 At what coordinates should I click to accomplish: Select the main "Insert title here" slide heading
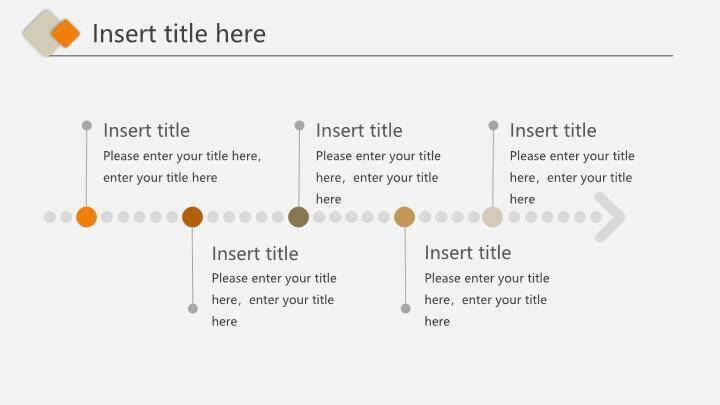[179, 34]
